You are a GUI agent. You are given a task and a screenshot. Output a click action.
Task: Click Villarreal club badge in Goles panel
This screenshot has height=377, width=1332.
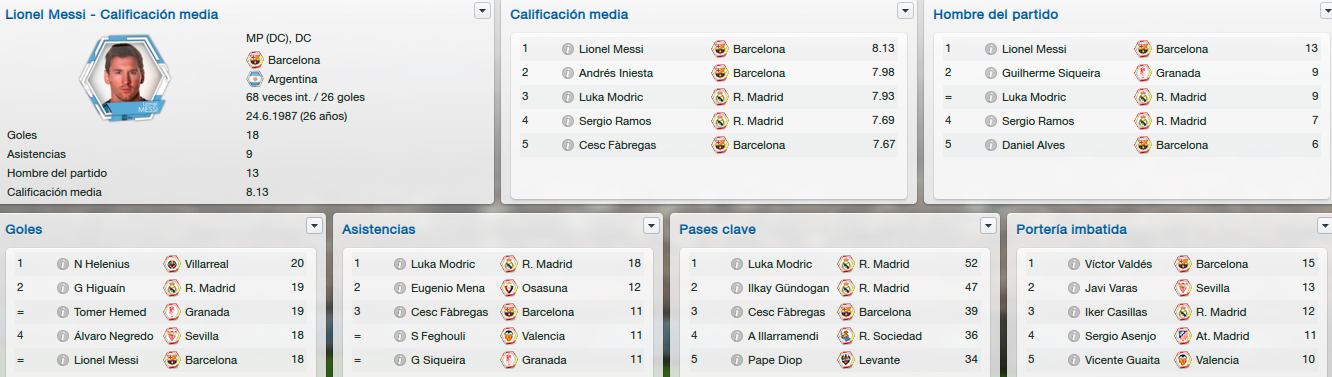click(x=172, y=264)
